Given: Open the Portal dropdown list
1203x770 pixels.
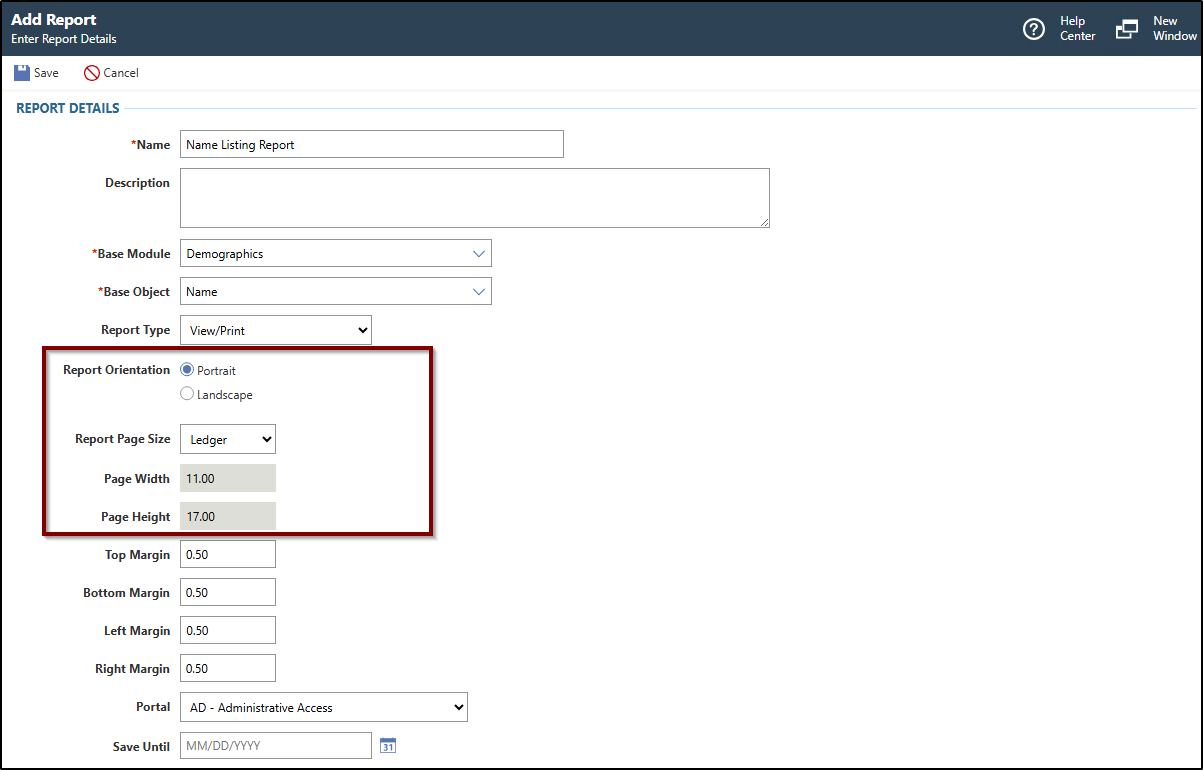Looking at the screenshot, I should pos(323,708).
